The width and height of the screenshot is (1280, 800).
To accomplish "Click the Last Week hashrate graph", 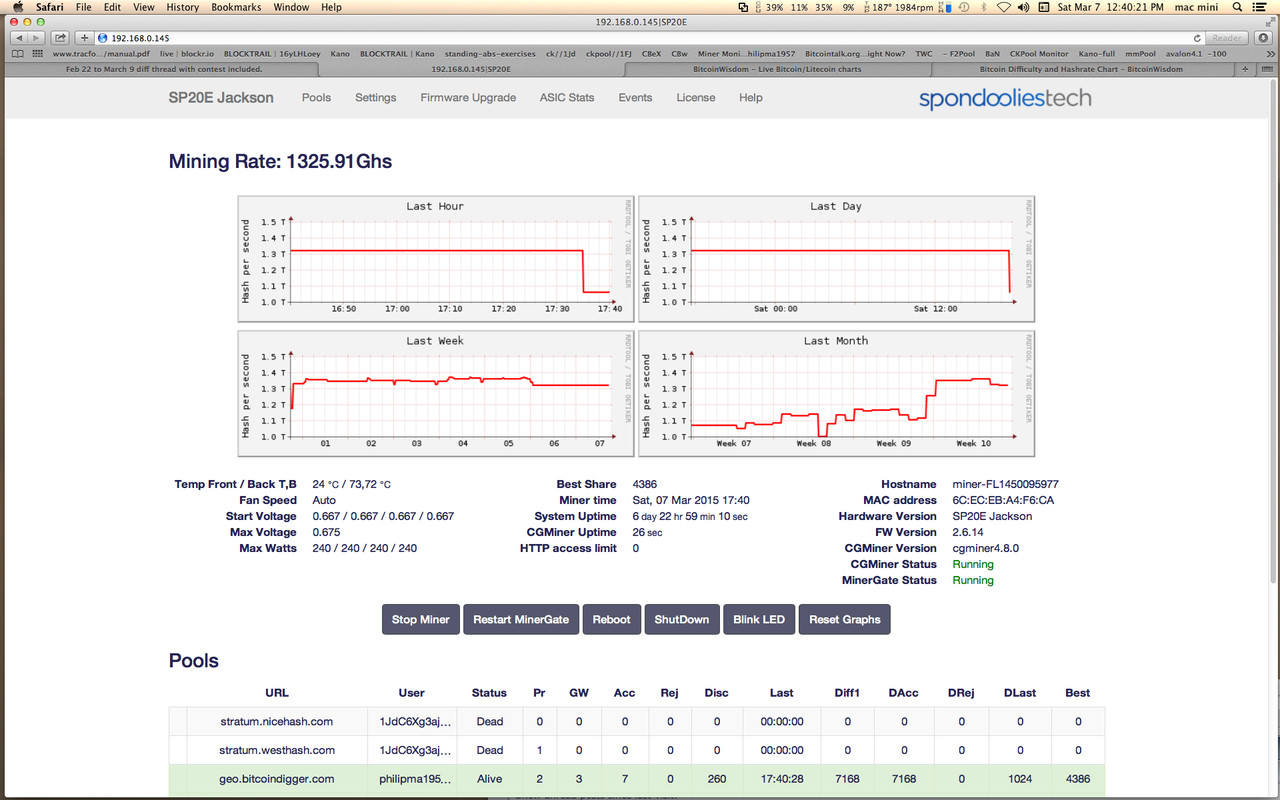I will tap(436, 393).
